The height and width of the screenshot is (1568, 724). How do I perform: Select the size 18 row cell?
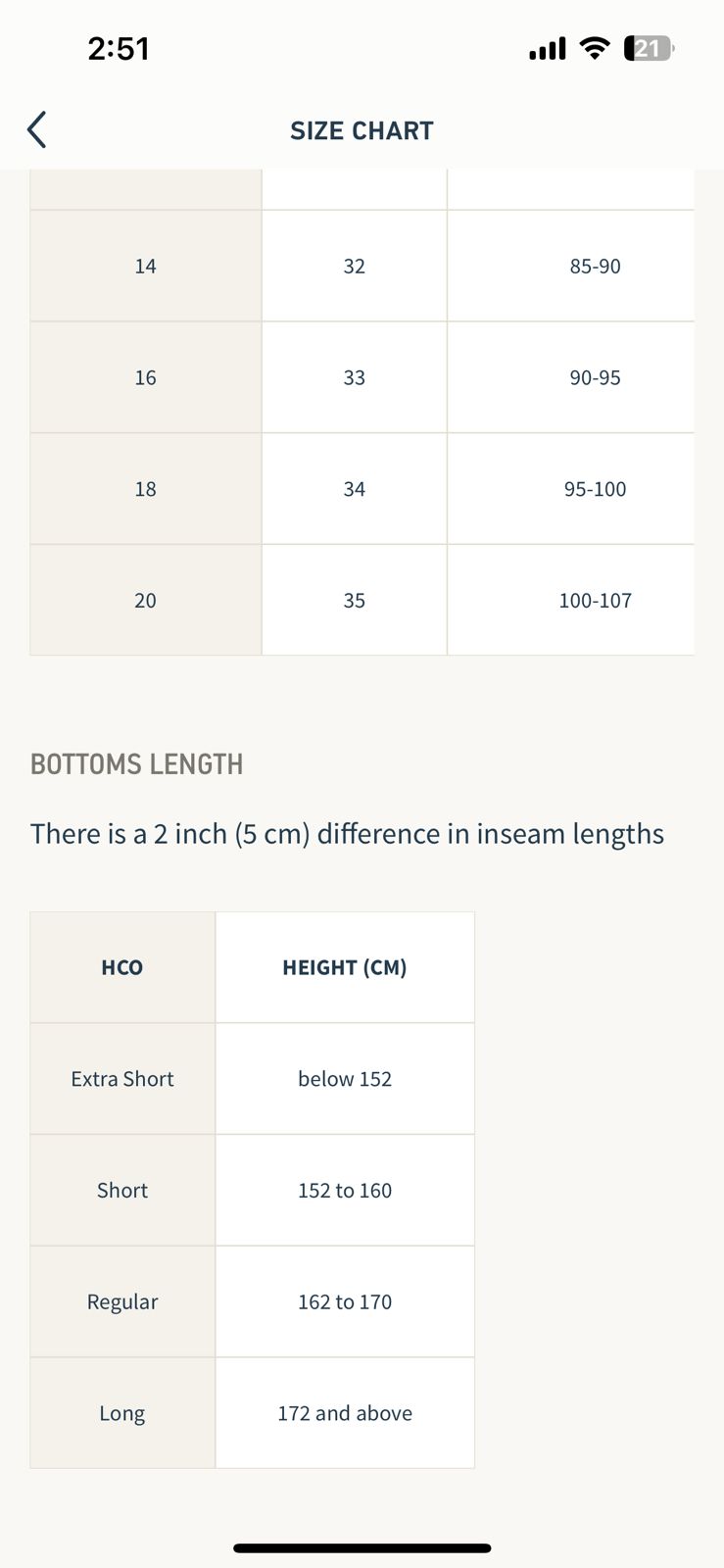tap(145, 489)
